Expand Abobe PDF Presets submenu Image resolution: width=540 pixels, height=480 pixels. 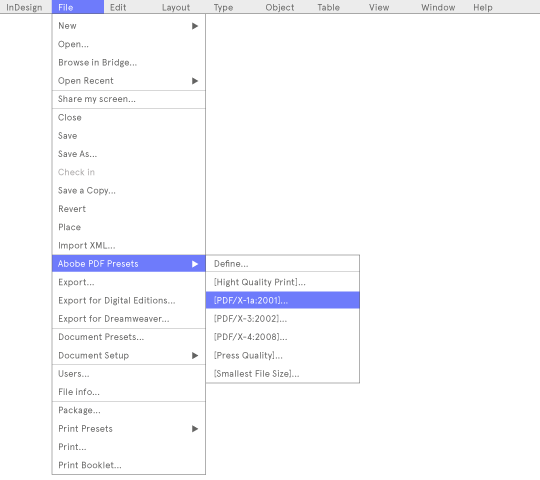click(129, 264)
